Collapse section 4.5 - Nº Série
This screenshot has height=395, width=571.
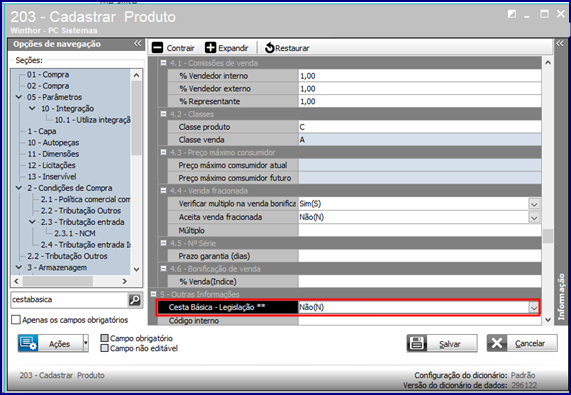(x=163, y=243)
